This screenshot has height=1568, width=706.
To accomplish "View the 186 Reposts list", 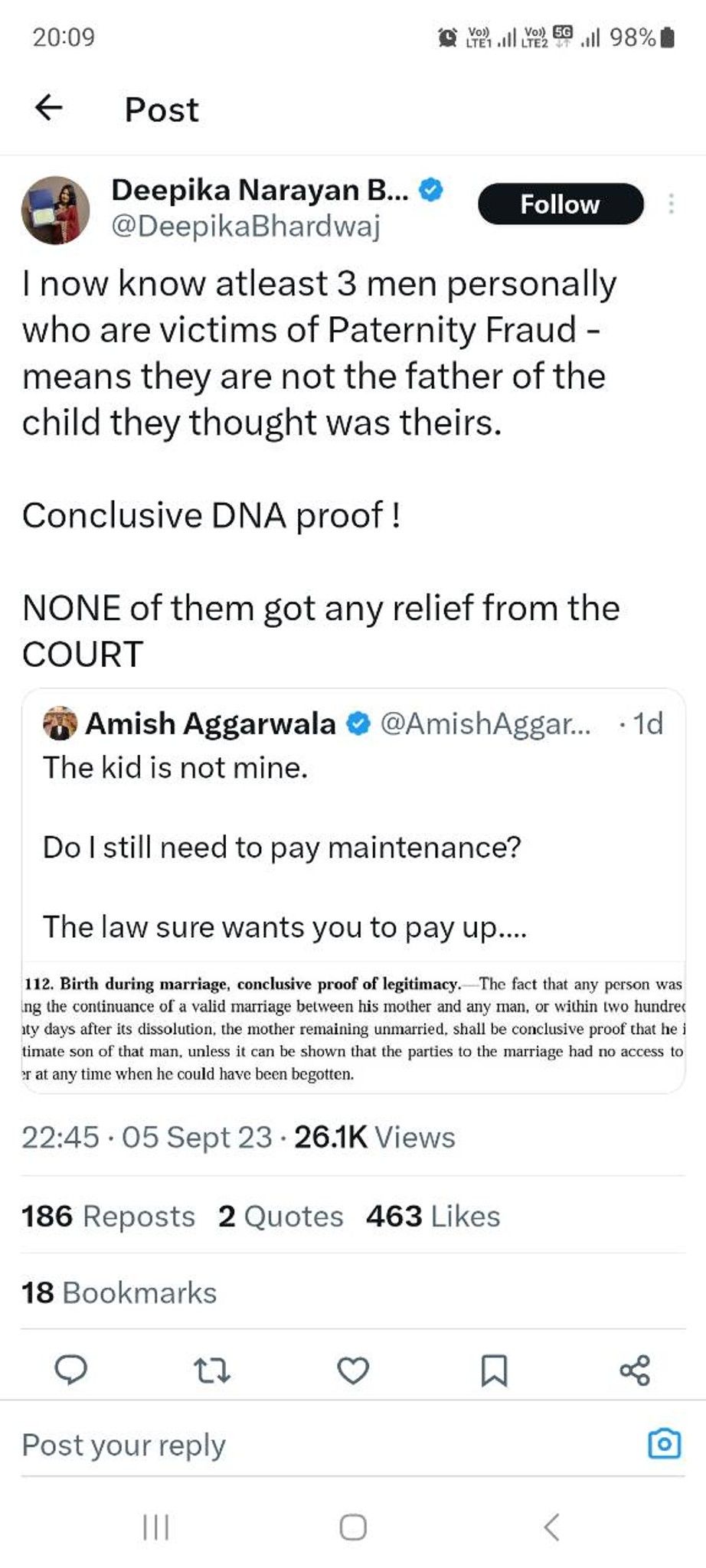I will (108, 1216).
